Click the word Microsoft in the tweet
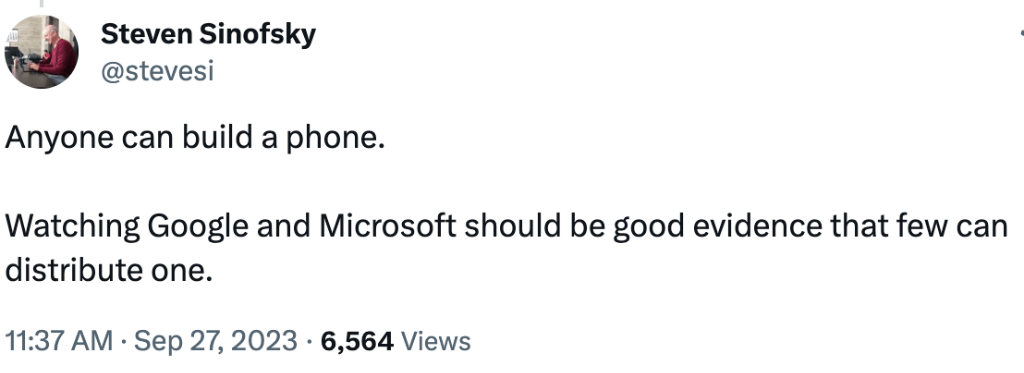1024x373 pixels. coord(388,226)
